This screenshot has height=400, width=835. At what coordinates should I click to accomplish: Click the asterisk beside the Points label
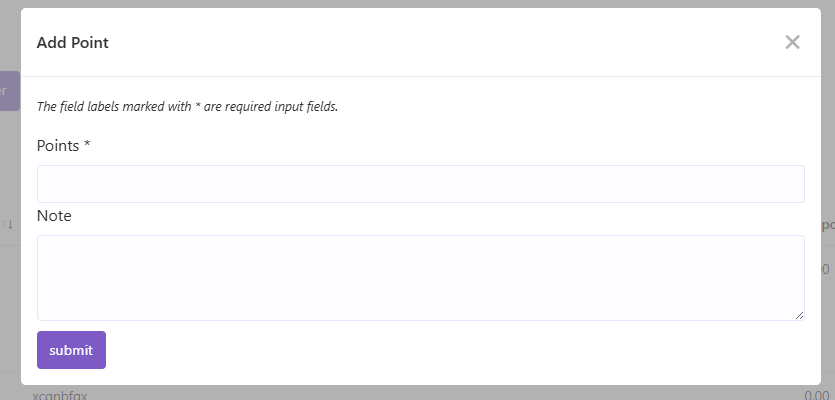tap(87, 146)
